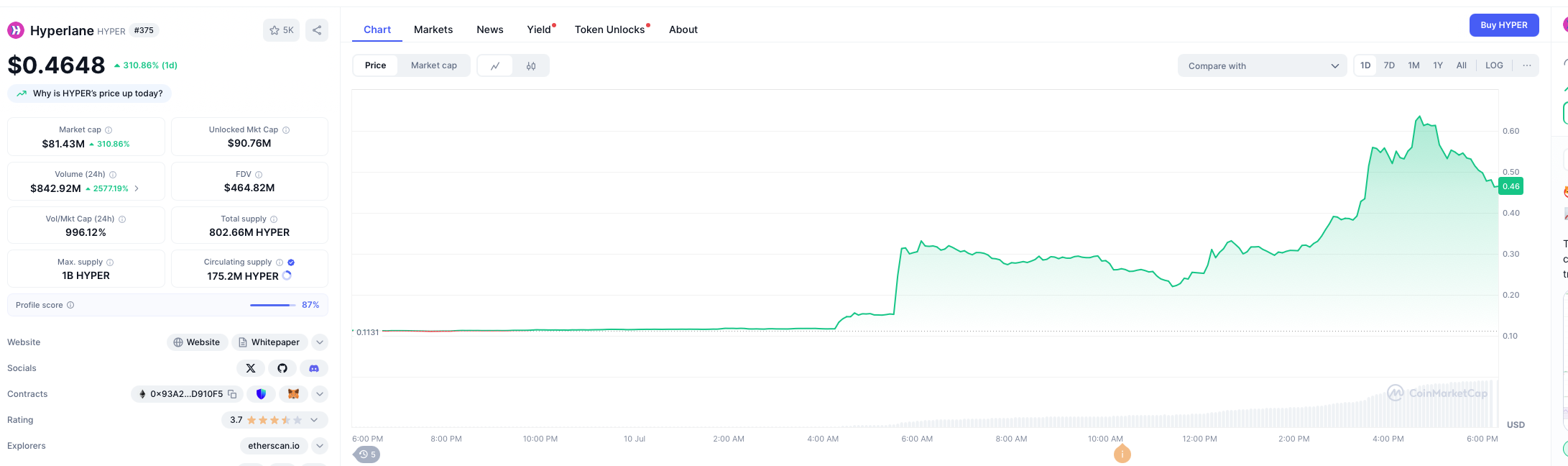The width and height of the screenshot is (1568, 466).
Task: Open the GitHub social link
Action: 282,368
